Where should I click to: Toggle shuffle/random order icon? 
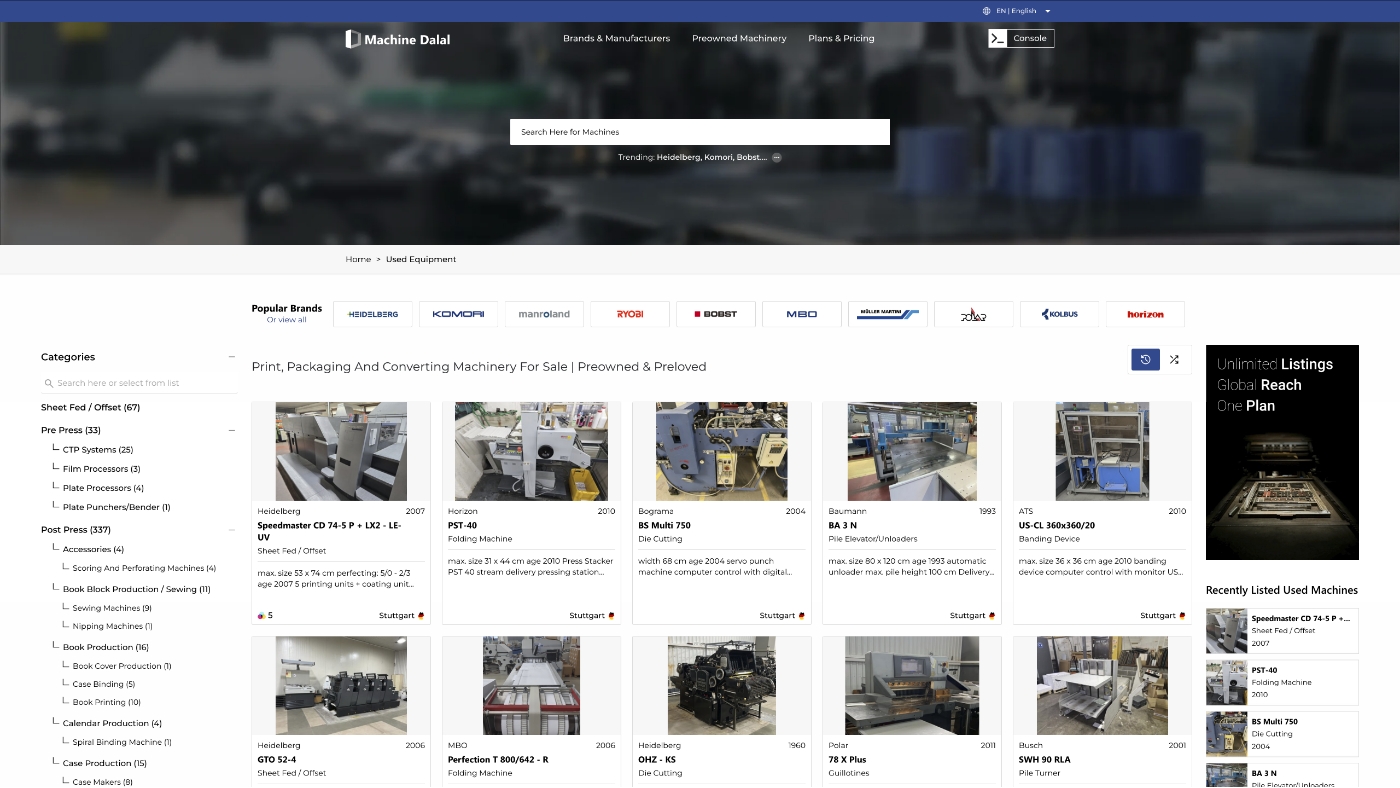[1174, 359]
